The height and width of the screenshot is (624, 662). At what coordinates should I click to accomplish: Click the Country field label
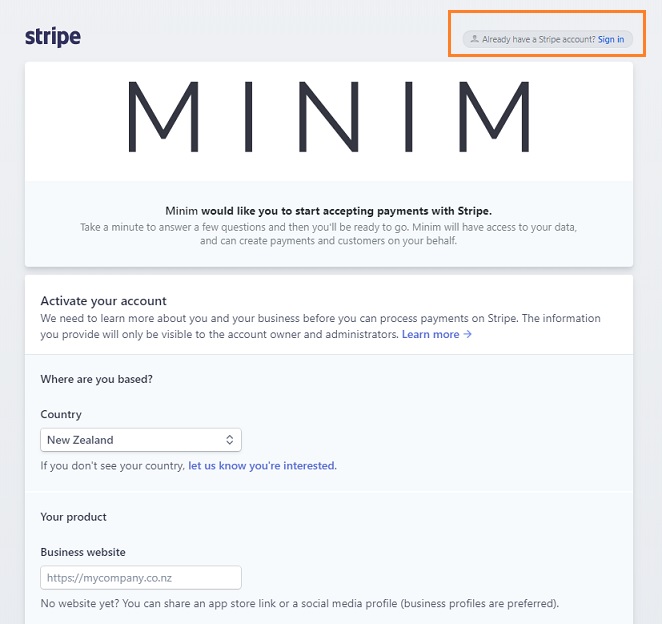tap(61, 414)
